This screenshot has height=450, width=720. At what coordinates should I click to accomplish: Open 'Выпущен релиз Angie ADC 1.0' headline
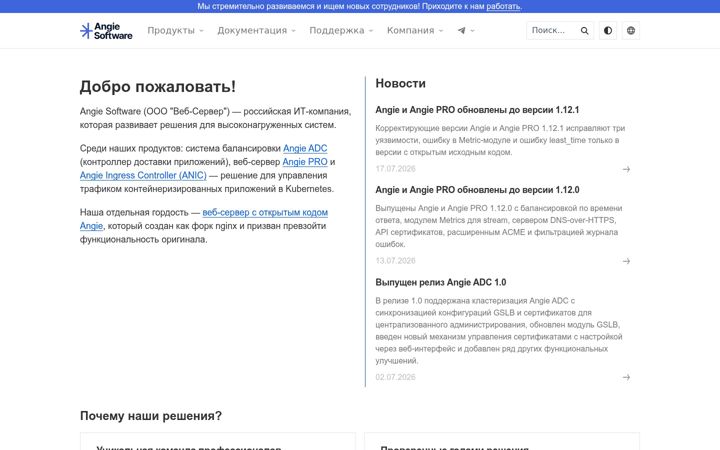click(x=441, y=282)
